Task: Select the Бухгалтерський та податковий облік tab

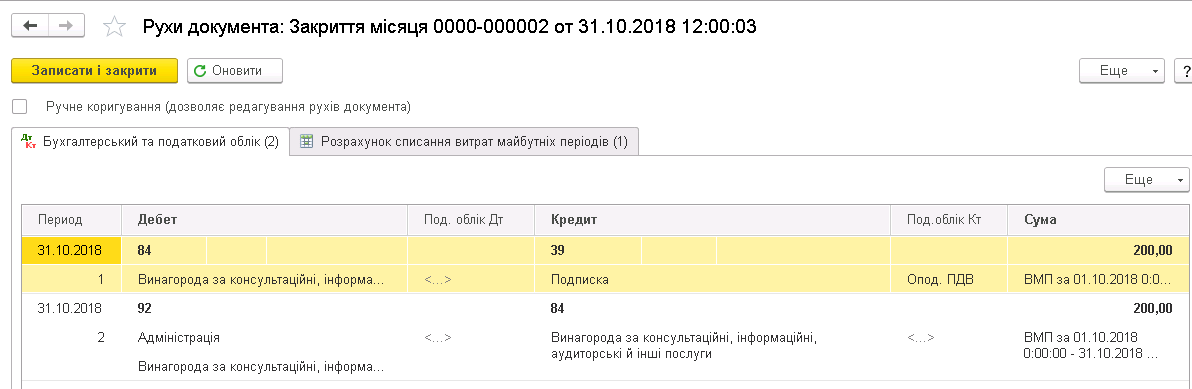Action: 151,141
